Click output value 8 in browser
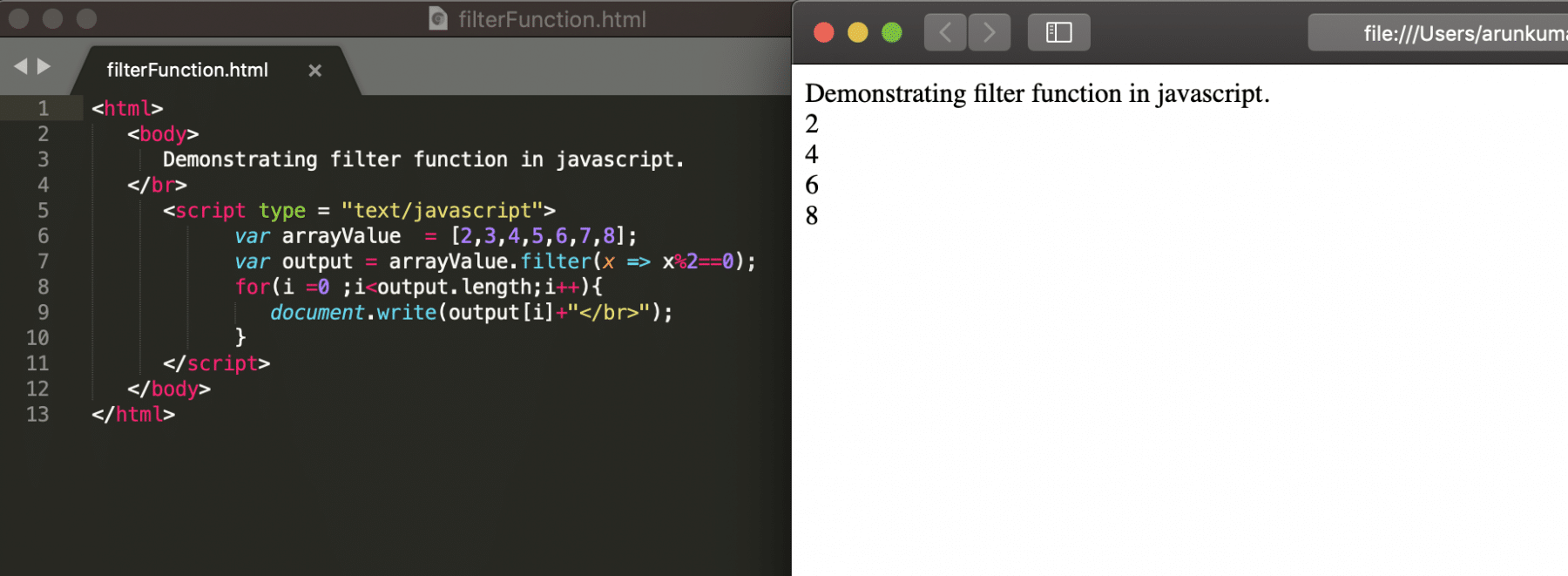1568x576 pixels. point(812,216)
